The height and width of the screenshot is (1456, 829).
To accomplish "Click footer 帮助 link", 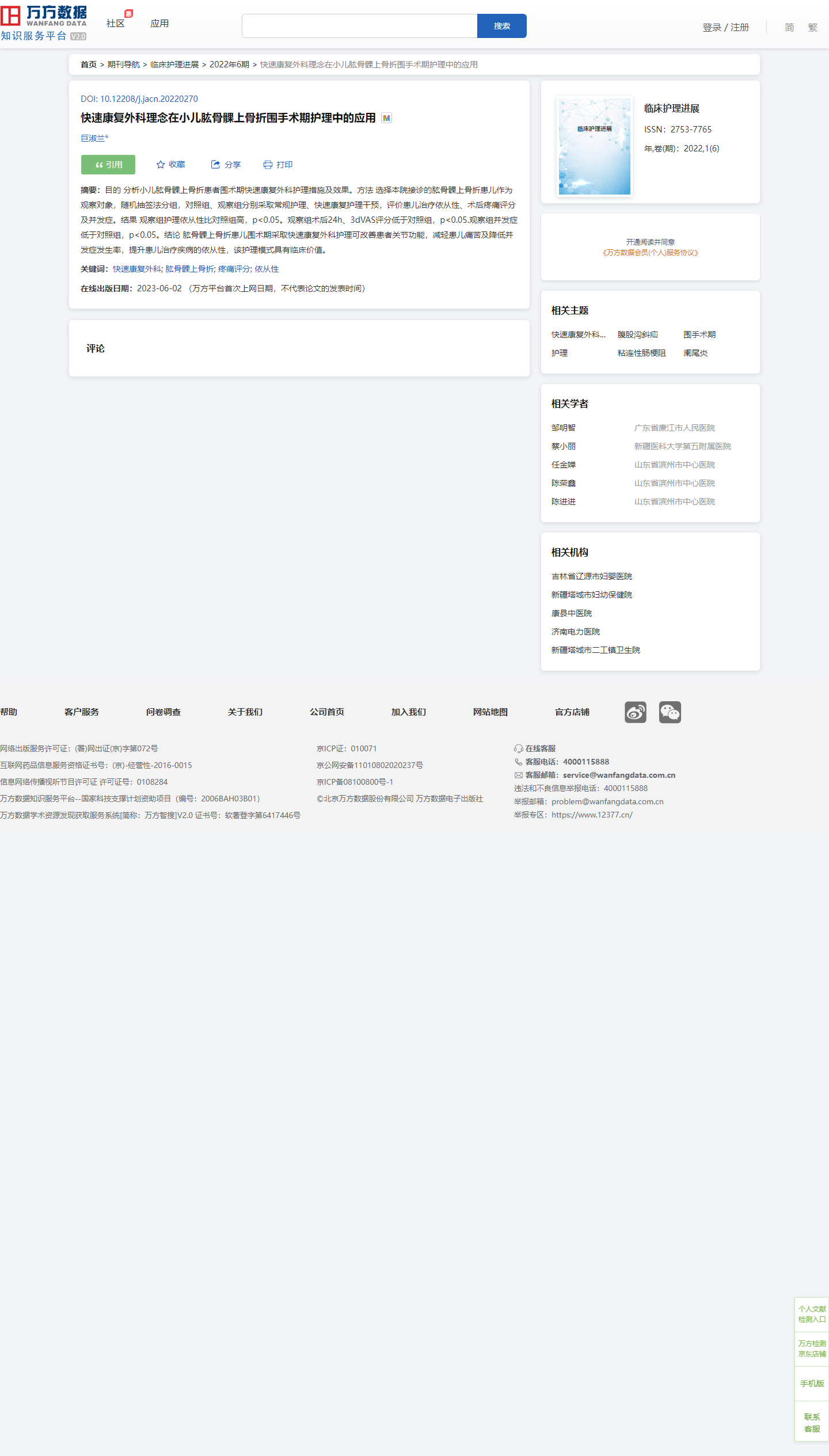I will (9, 712).
